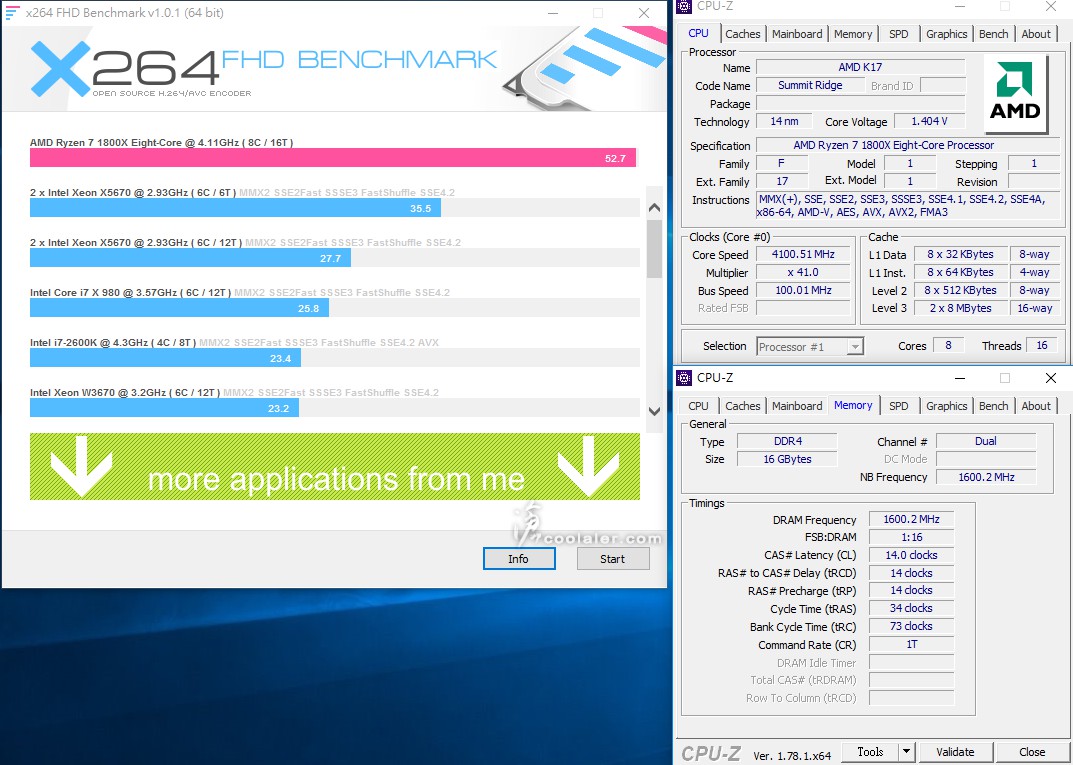Click the benchmark results scrollbar thumb
Image resolution: width=1073 pixels, height=765 pixels.
(654, 249)
